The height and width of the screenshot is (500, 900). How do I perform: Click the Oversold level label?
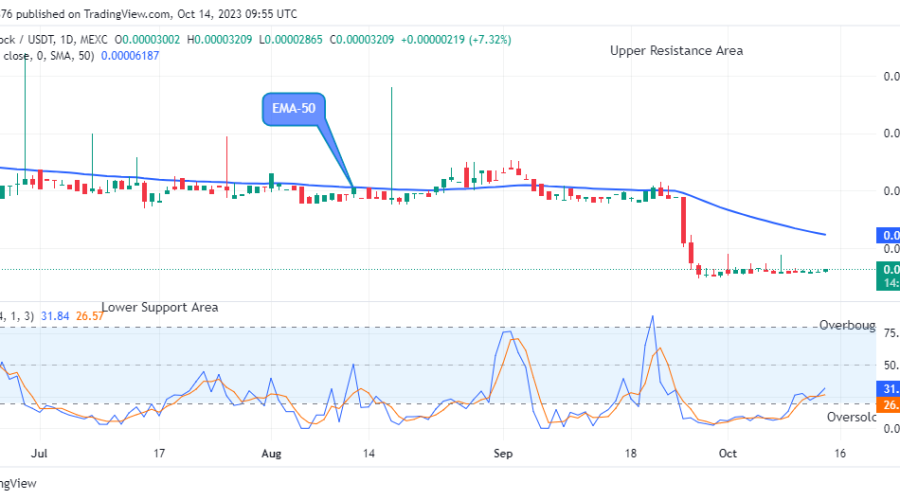click(x=851, y=417)
